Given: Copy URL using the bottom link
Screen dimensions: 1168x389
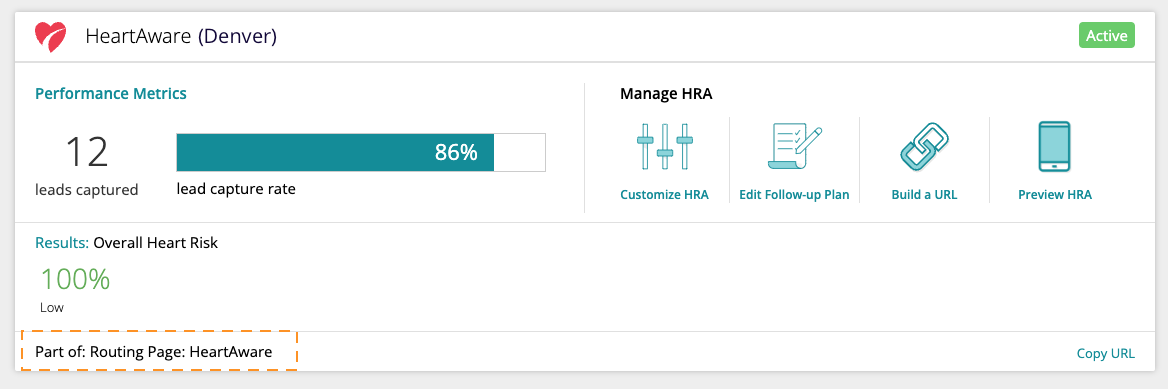Looking at the screenshot, I should coord(1105,353).
